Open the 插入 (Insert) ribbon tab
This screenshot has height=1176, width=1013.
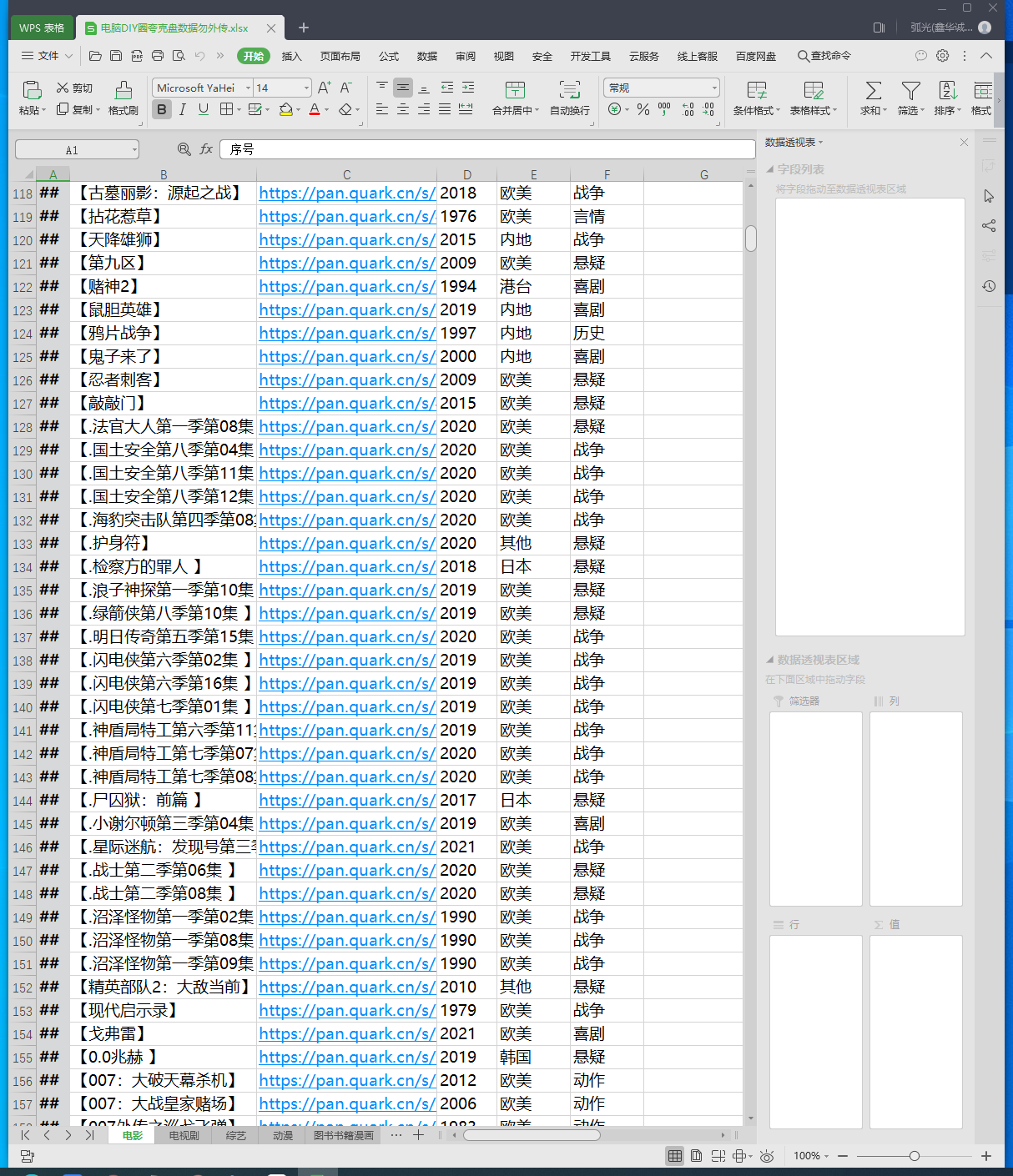(x=291, y=56)
